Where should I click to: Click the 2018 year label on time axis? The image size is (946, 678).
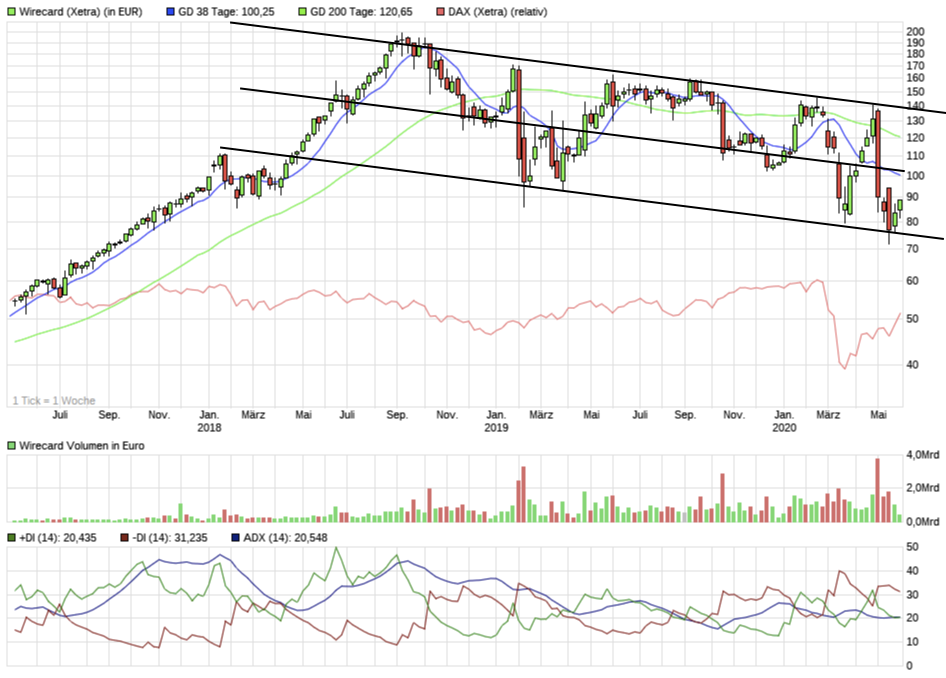209,428
